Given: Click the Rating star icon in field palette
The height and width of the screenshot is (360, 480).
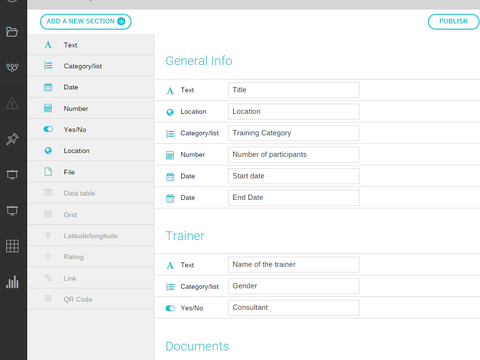Looking at the screenshot, I should click(x=48, y=256).
